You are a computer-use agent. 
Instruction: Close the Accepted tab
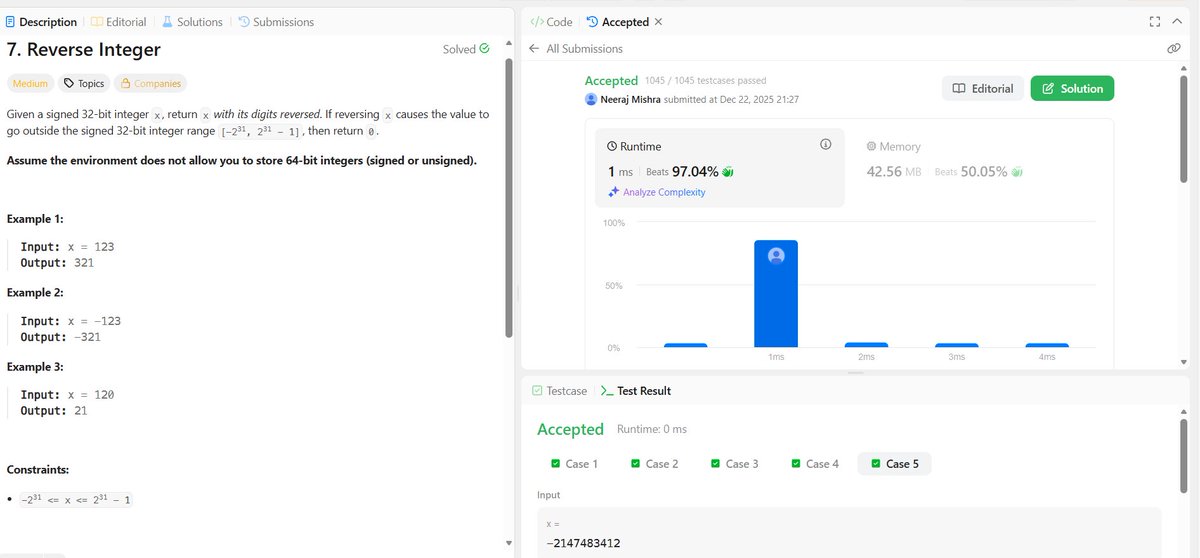click(x=658, y=22)
